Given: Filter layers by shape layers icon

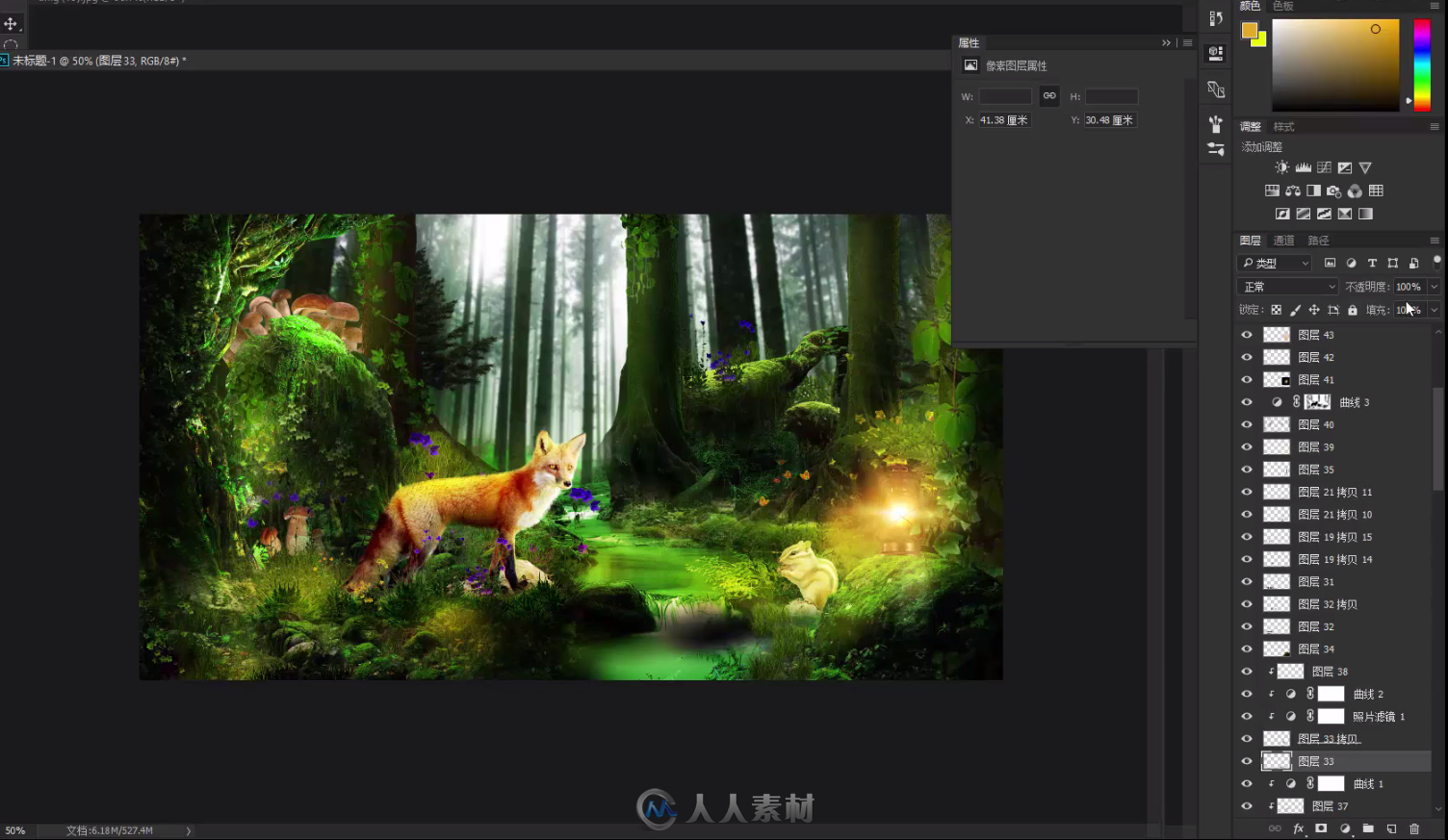Looking at the screenshot, I should coord(1392,263).
